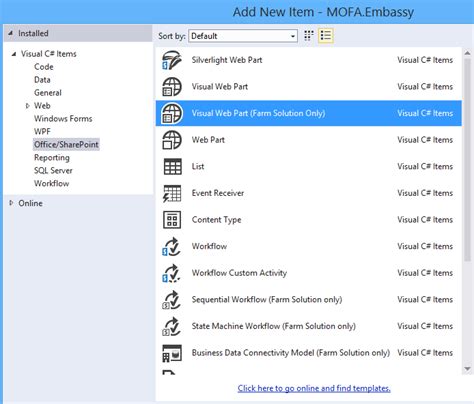Viewport: 474px width, 404px height.
Task: Open the Sort by Default dropdown
Action: pyautogui.click(x=243, y=36)
